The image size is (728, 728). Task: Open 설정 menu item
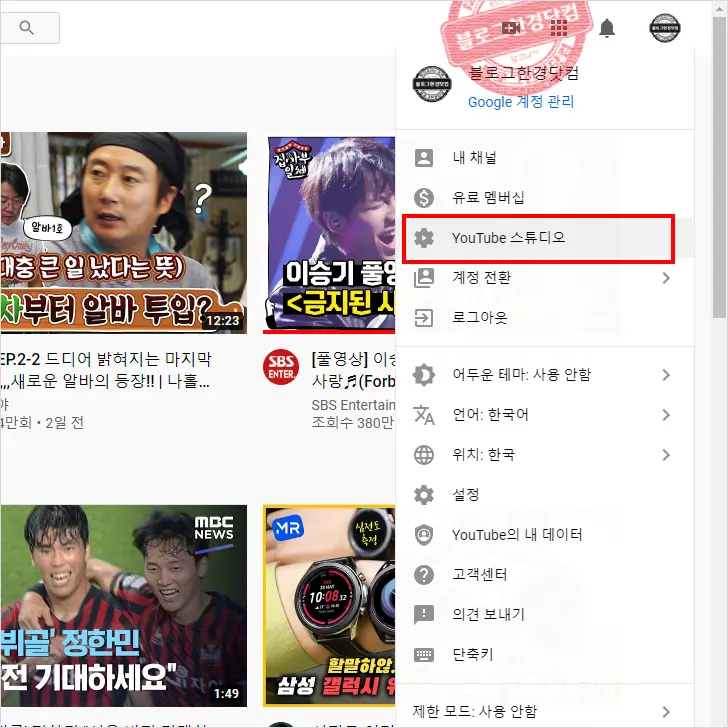tap(545, 495)
